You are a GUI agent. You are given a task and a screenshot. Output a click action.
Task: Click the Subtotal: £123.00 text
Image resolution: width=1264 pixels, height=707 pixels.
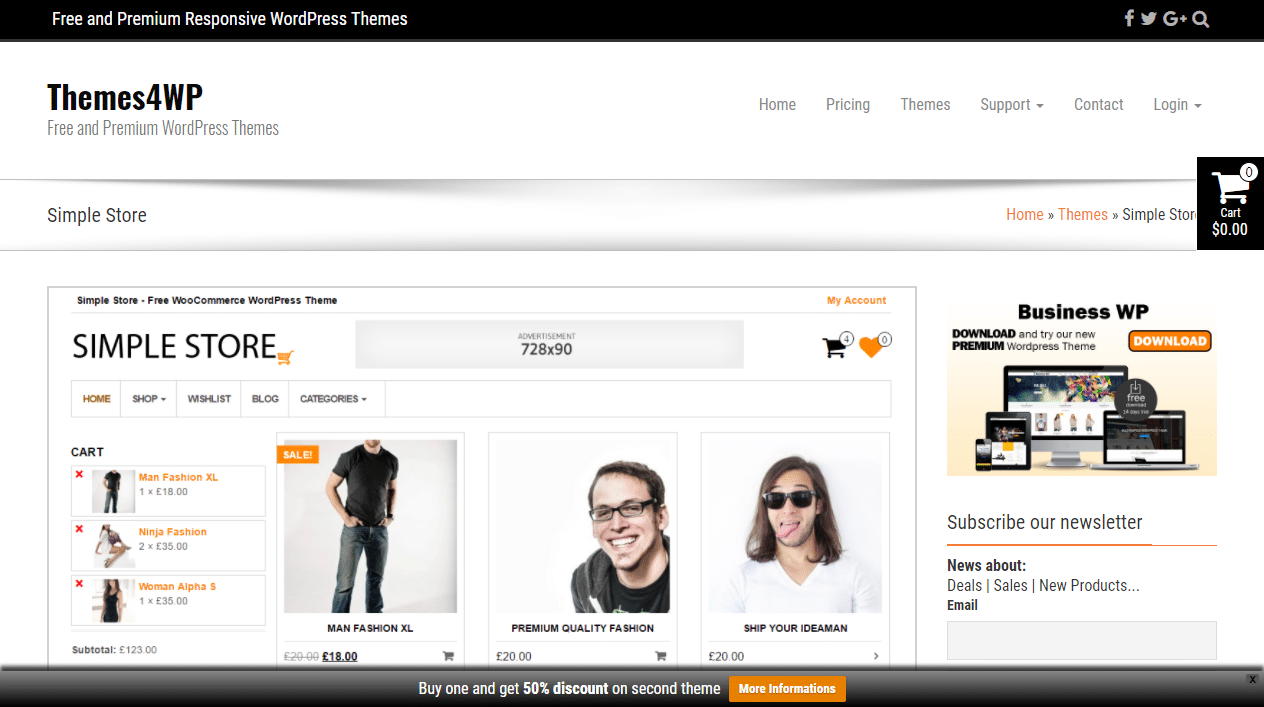point(114,649)
